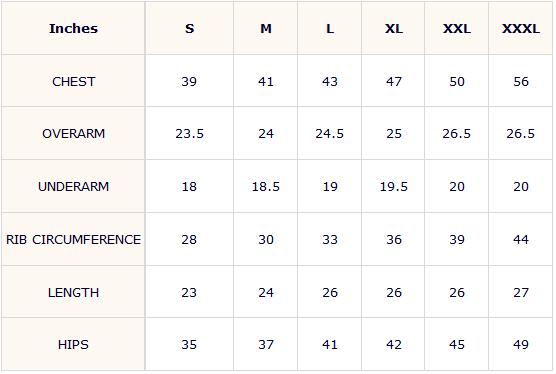Select the hips value 45 for XXL

click(457, 344)
